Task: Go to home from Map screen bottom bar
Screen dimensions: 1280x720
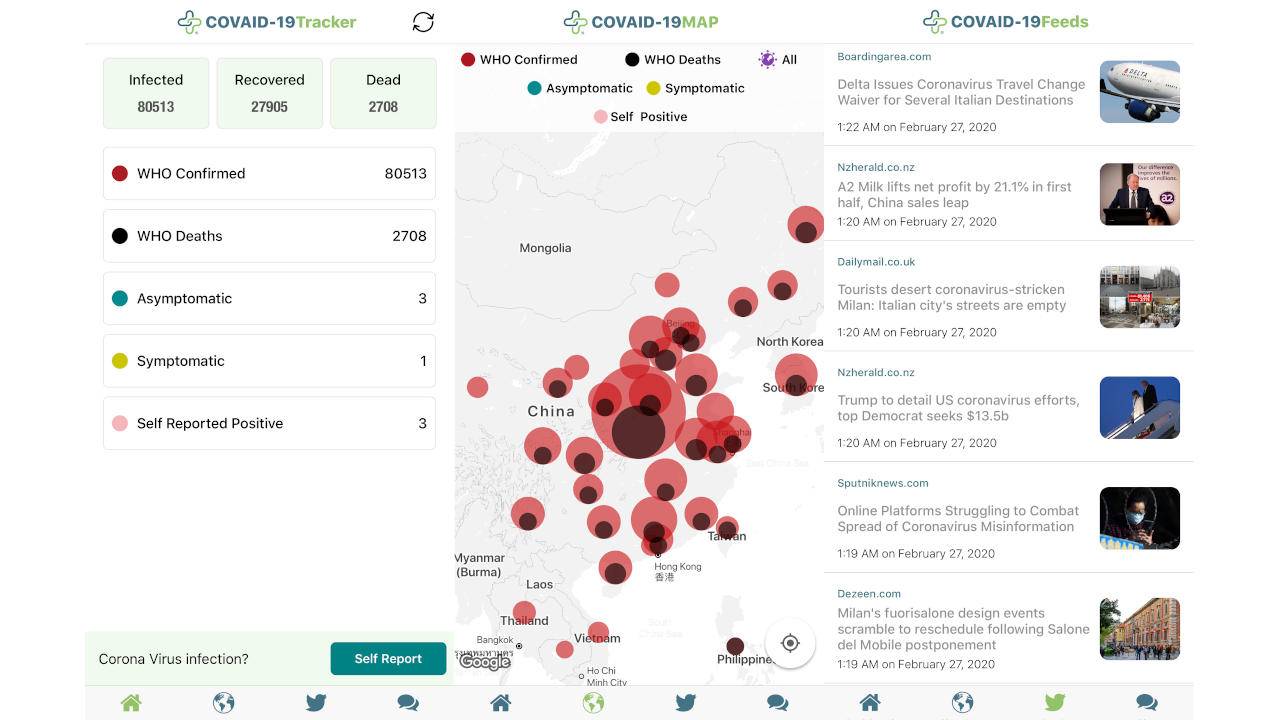Action: pos(501,703)
